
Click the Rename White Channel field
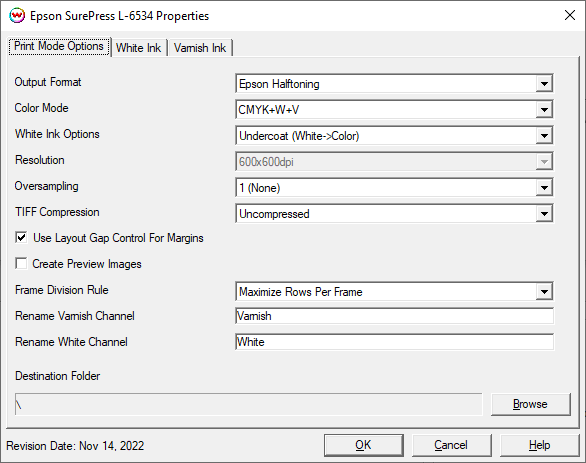[394, 342]
